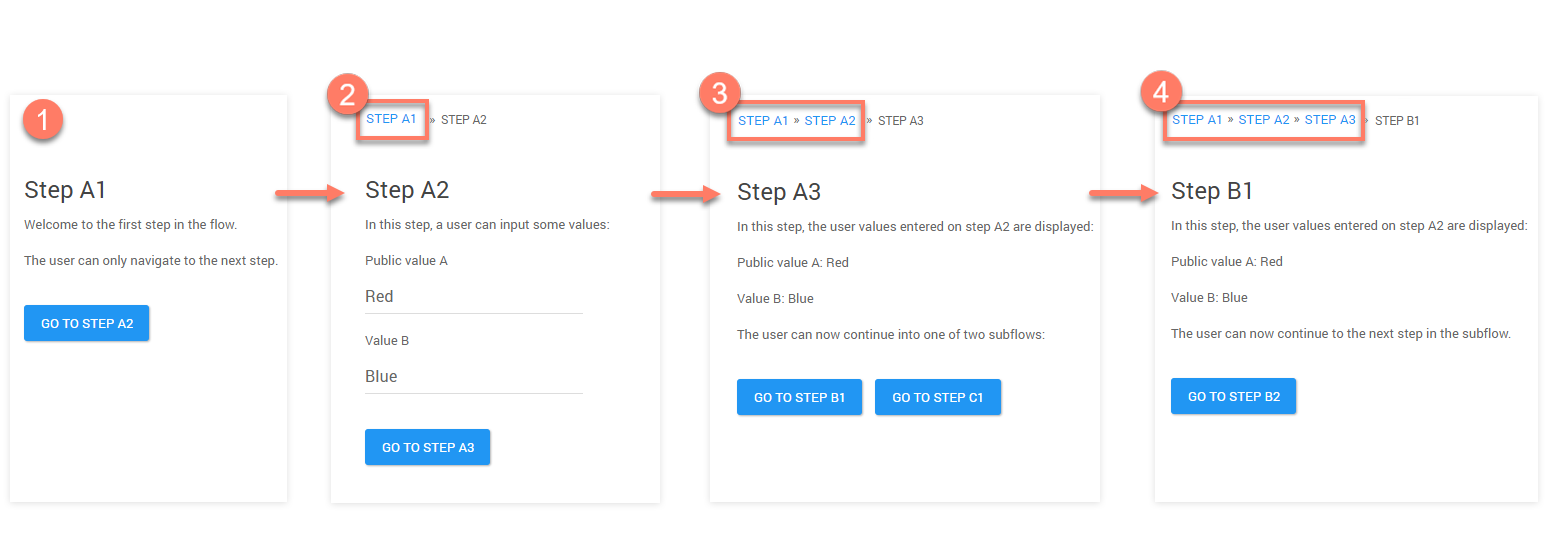Click the orange number 1 badge

(43, 121)
